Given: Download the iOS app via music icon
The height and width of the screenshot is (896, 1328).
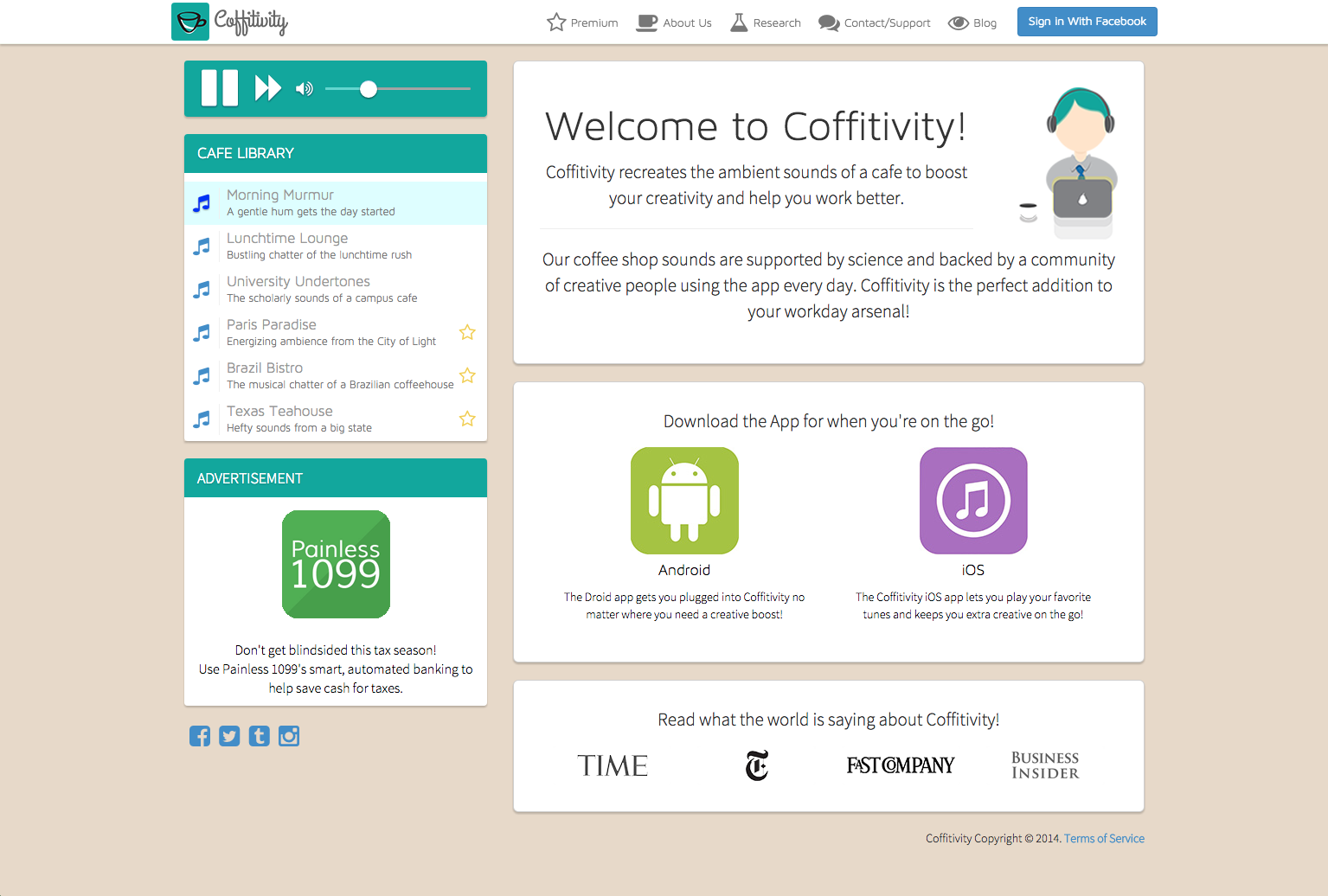Looking at the screenshot, I should pos(973,501).
